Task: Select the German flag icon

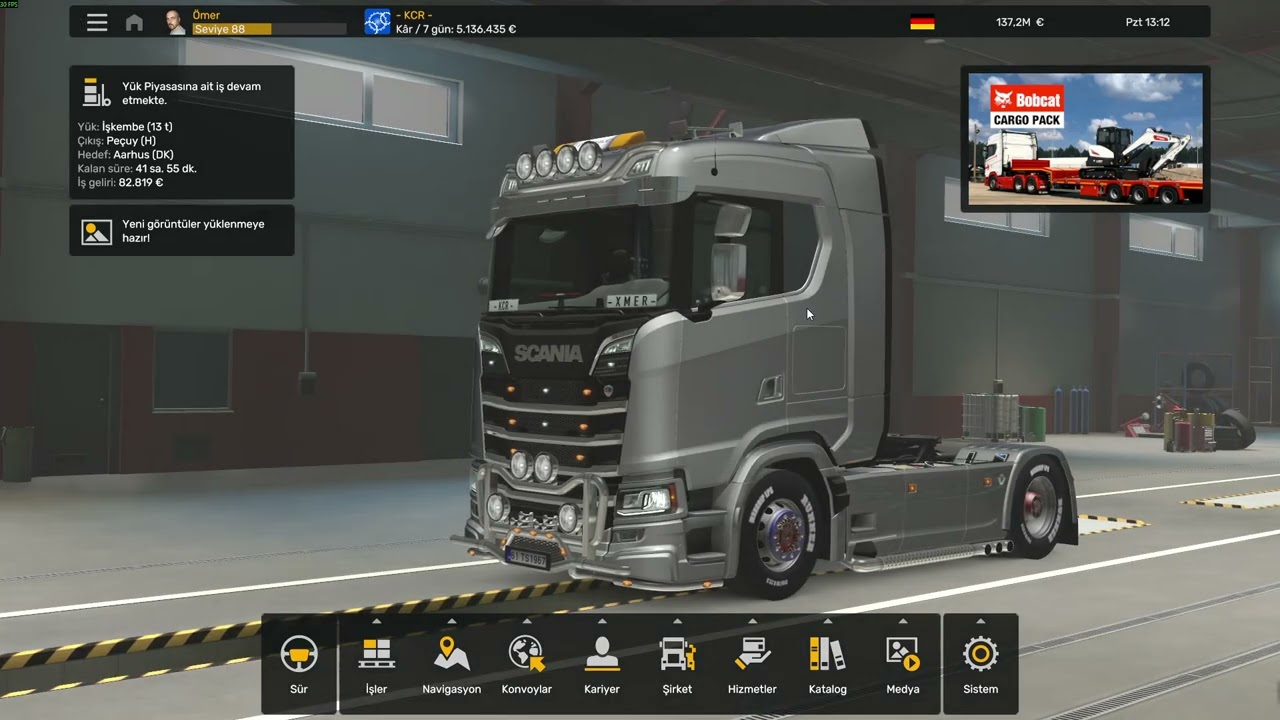Action: pyautogui.click(x=922, y=22)
